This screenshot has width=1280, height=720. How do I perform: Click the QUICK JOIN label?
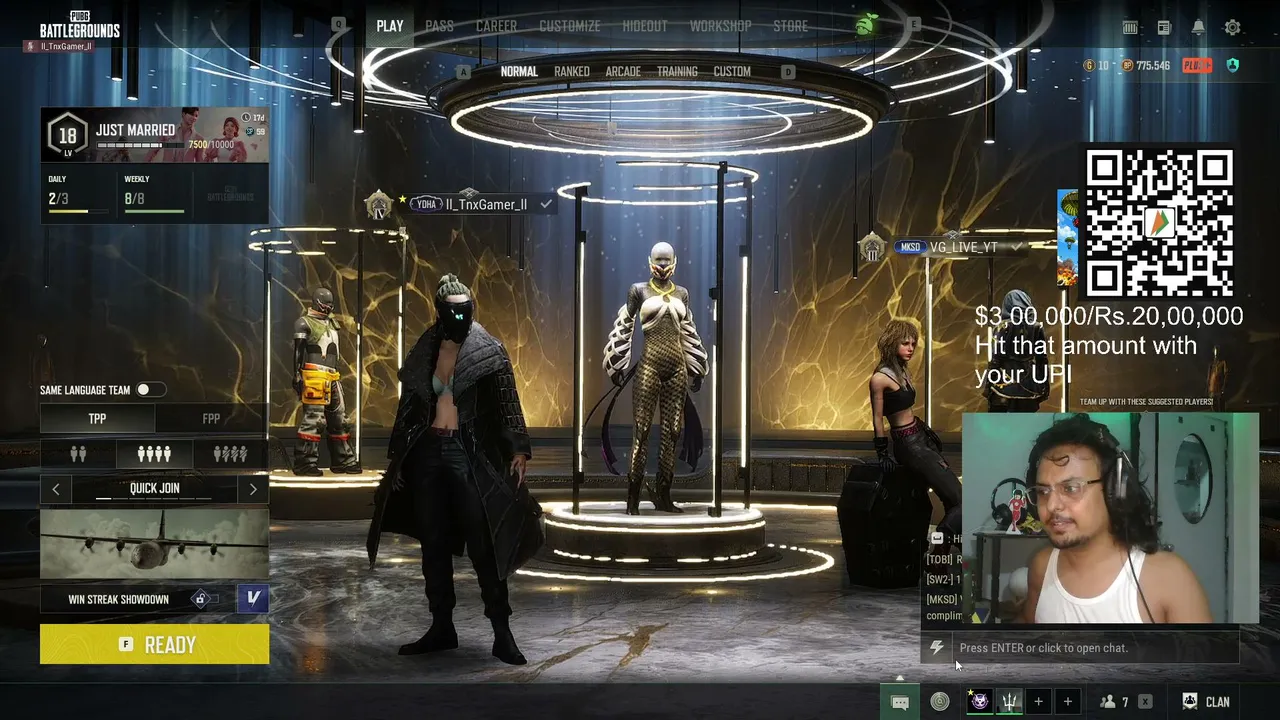[154, 489]
